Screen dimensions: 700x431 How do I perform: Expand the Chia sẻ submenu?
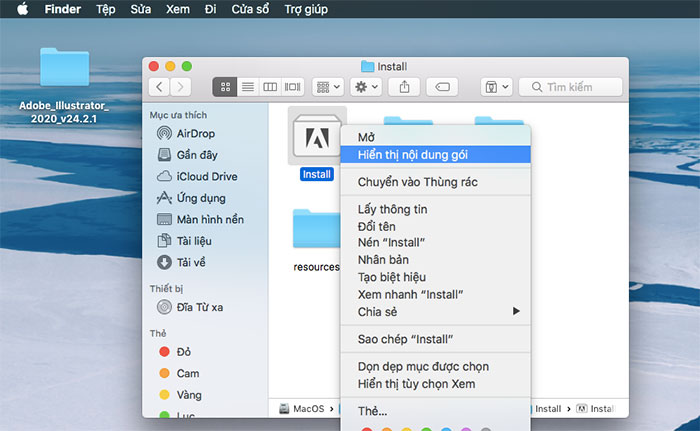pos(435,312)
